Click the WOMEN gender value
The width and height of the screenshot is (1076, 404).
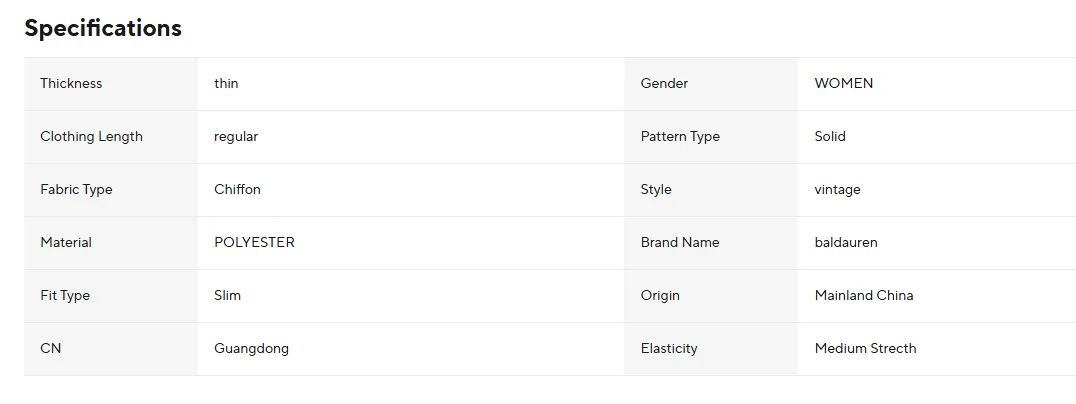click(x=844, y=84)
